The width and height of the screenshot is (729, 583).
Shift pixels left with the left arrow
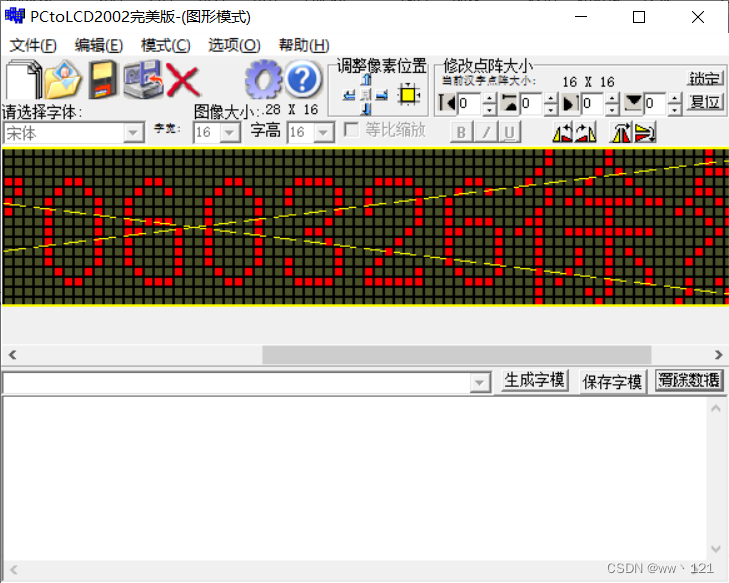click(x=349, y=95)
